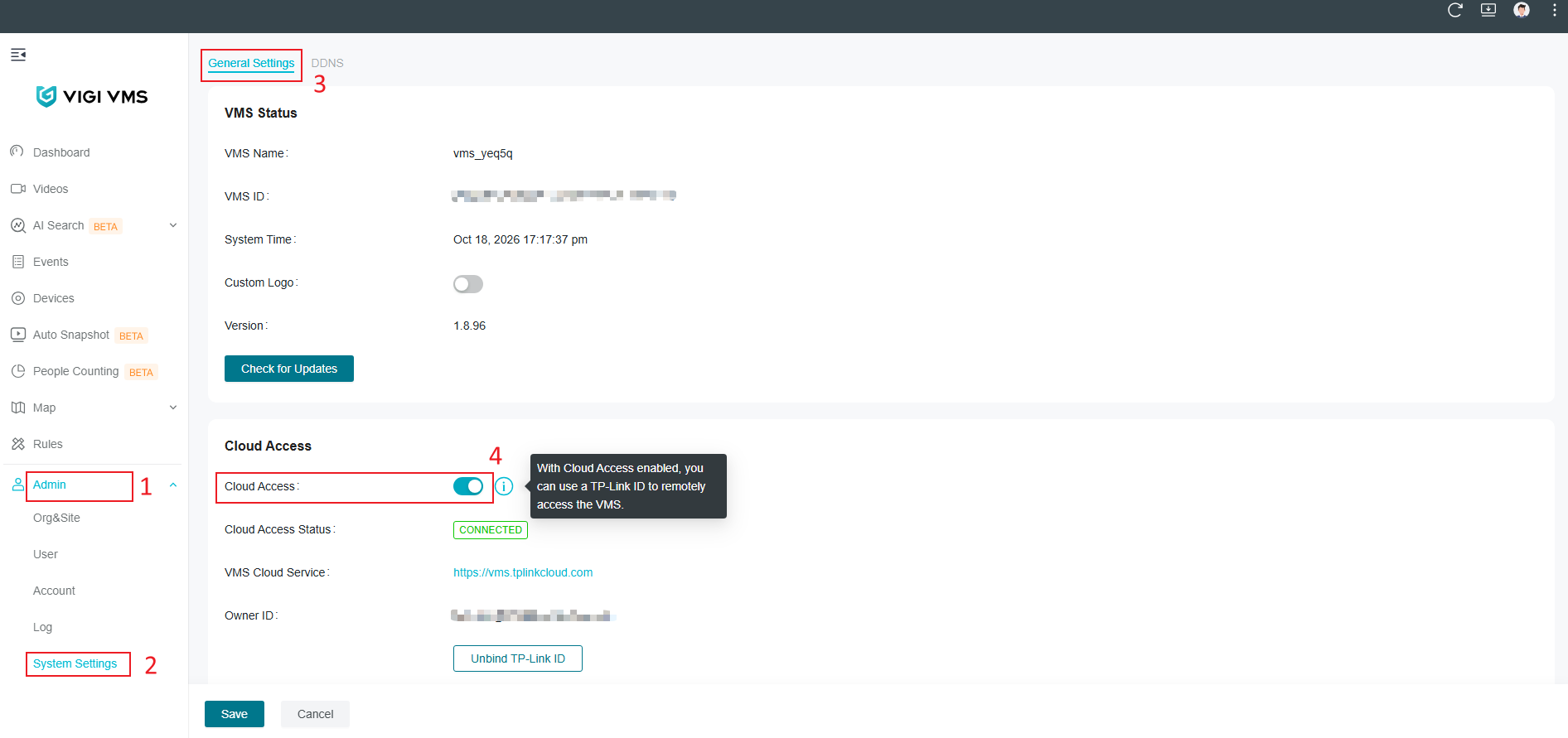The height and width of the screenshot is (738, 1568).
Task: Click the Owner ID label
Action: [x=251, y=615]
